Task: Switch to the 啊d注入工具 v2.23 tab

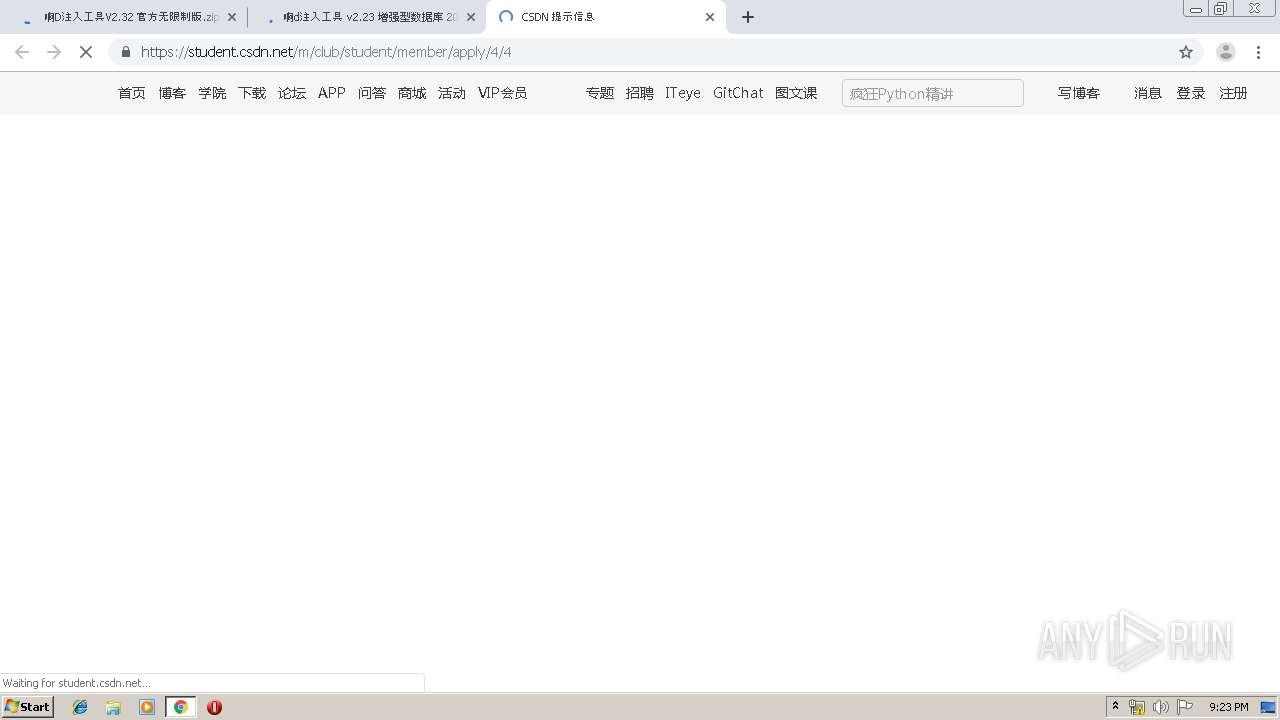Action: (x=367, y=17)
